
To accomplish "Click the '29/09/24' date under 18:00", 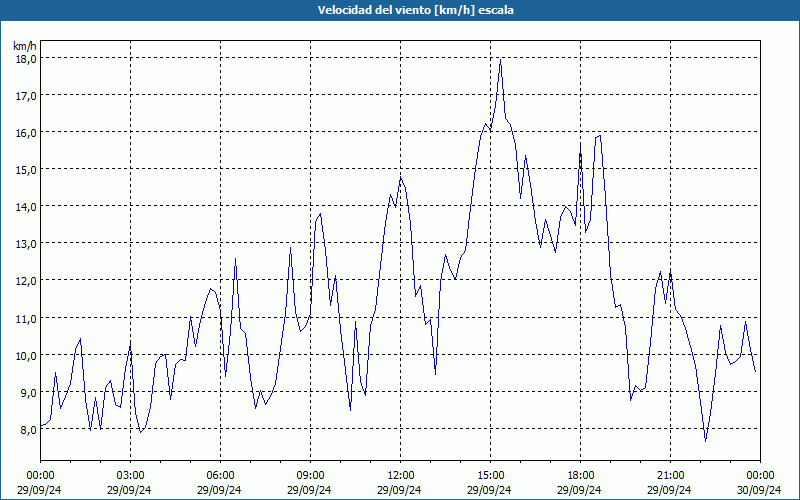I will point(580,490).
